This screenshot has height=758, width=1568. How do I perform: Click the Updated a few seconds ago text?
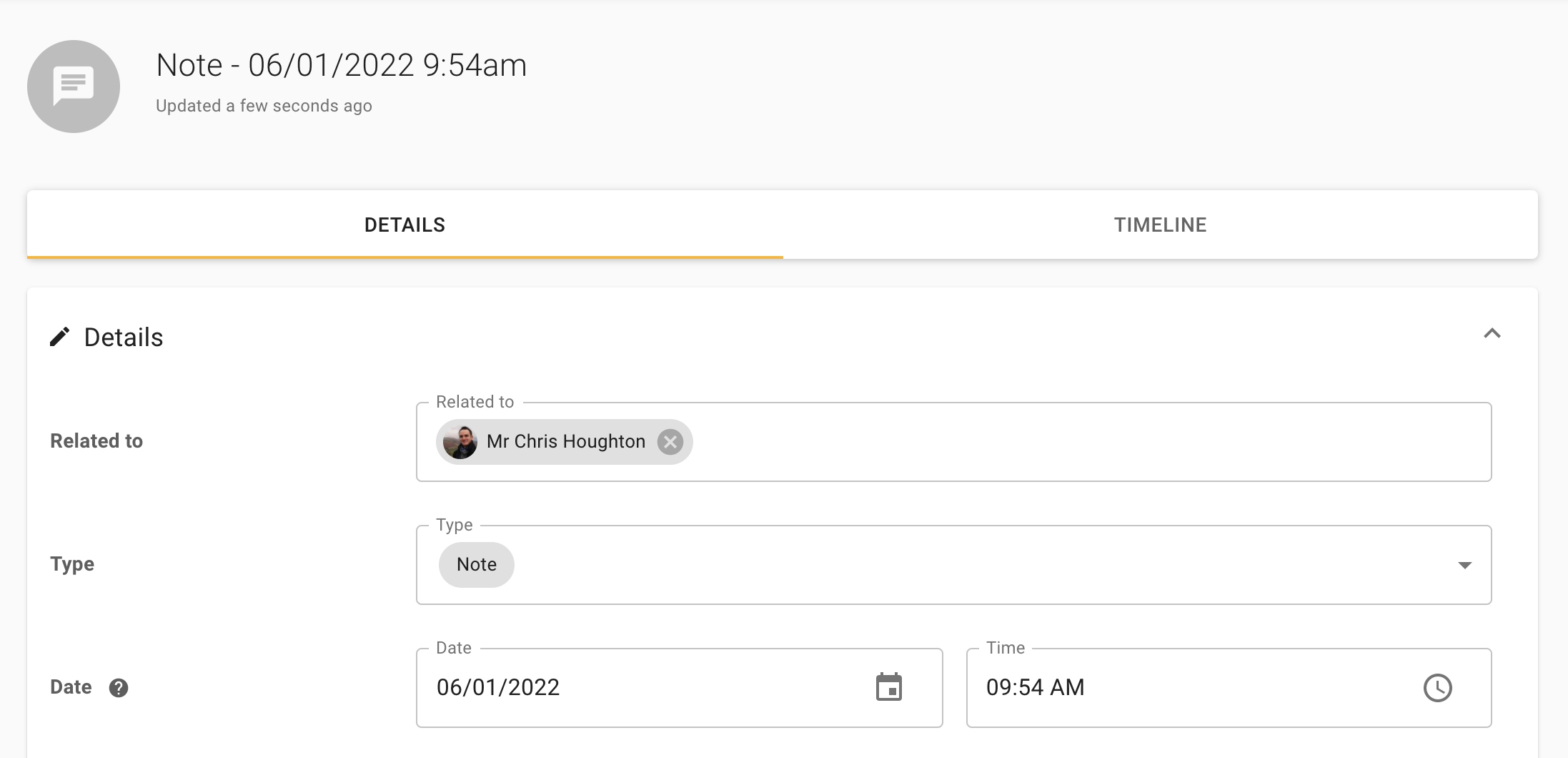pos(264,105)
